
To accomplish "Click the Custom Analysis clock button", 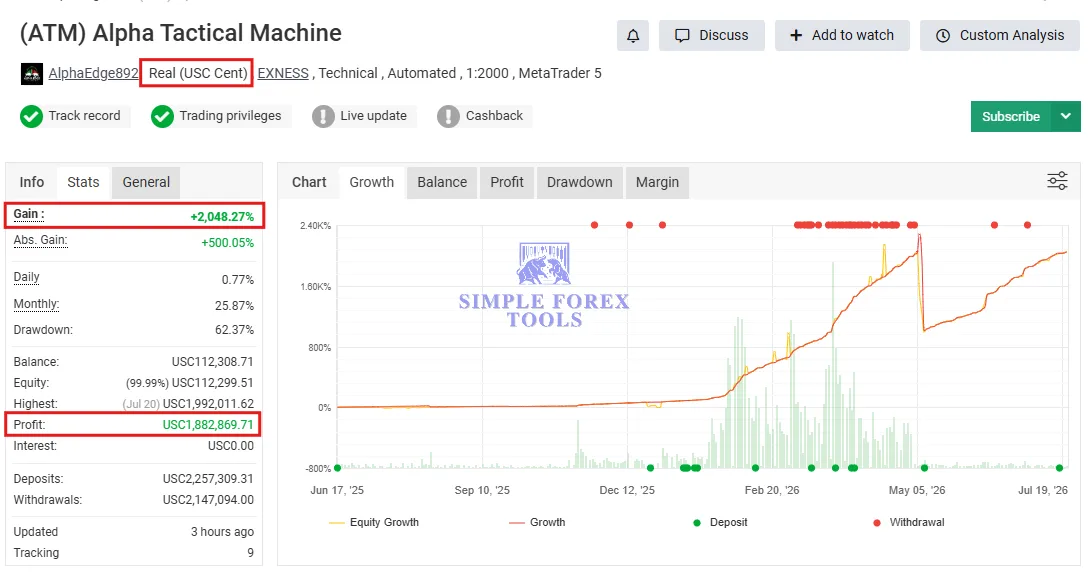I will [x=1000, y=35].
